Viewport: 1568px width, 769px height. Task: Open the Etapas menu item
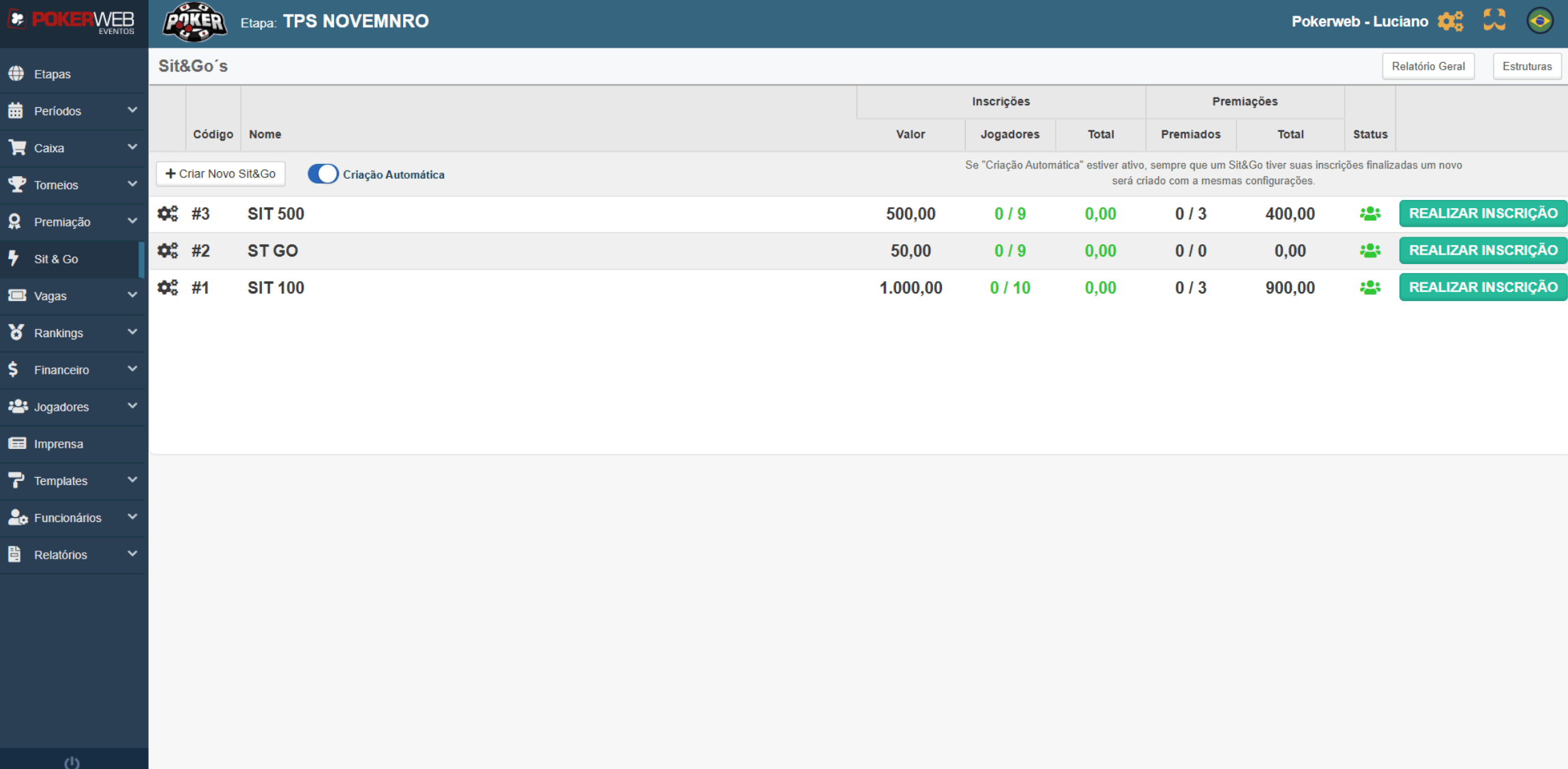click(x=53, y=74)
